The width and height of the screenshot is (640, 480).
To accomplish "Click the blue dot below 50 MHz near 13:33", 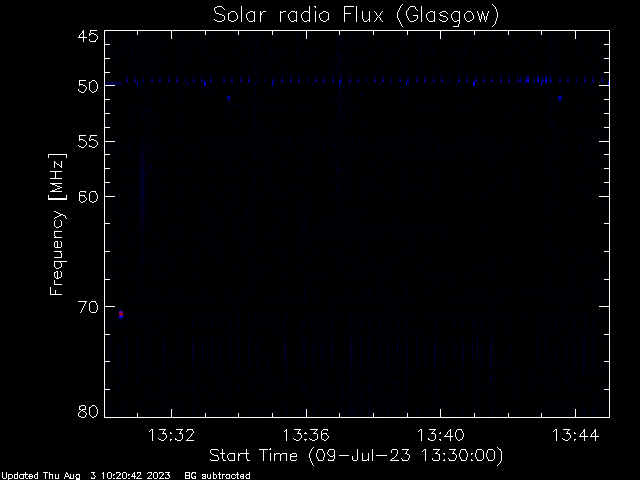I will pos(229,98).
